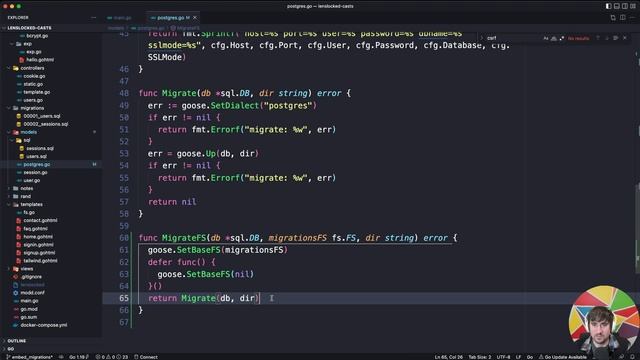Image resolution: width=640 pixels, height=360 pixels.
Task: Click the Go 1.19 version status item
Action: click(x=78, y=357)
